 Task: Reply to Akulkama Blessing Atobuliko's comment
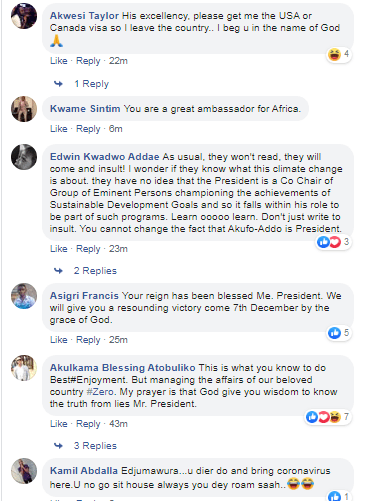pyautogui.click(x=88, y=424)
